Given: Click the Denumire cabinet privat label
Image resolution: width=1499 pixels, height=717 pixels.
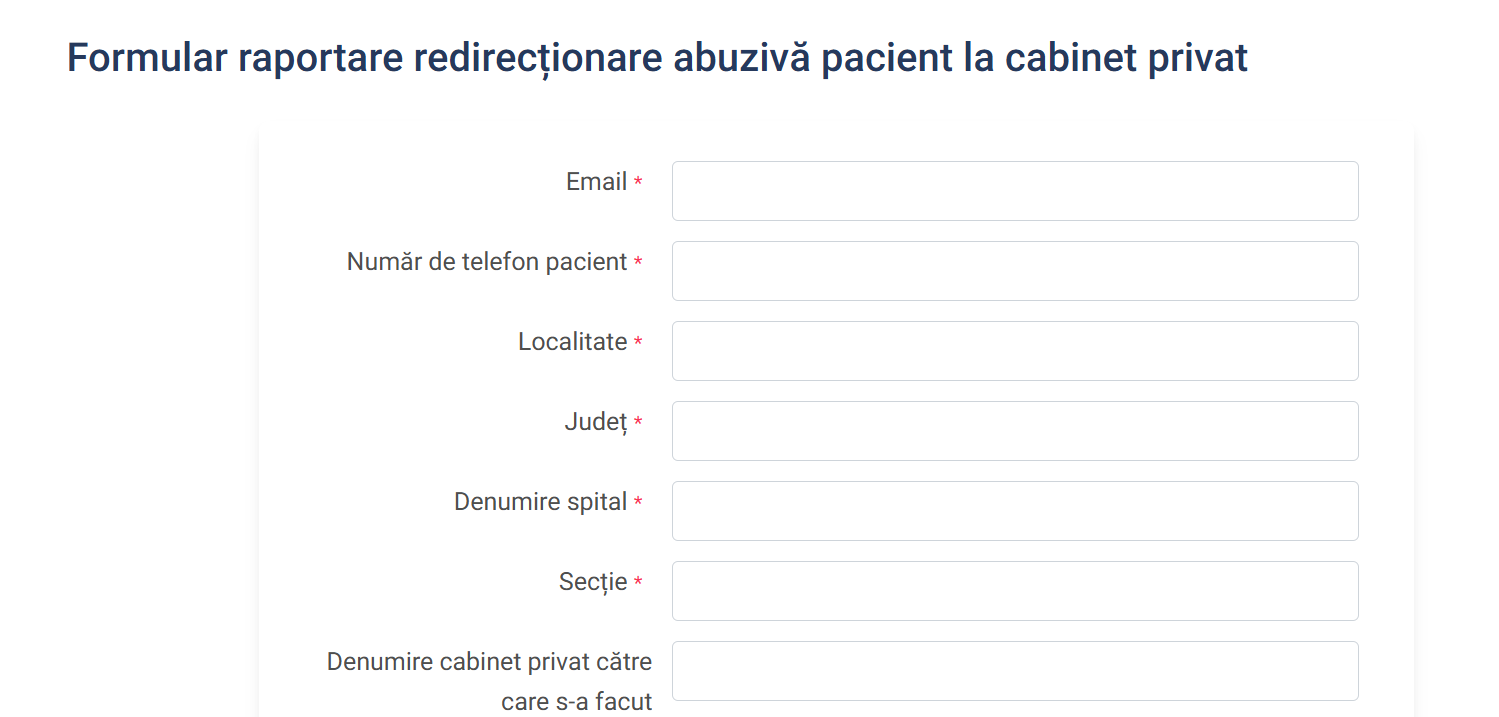Looking at the screenshot, I should [x=489, y=662].
